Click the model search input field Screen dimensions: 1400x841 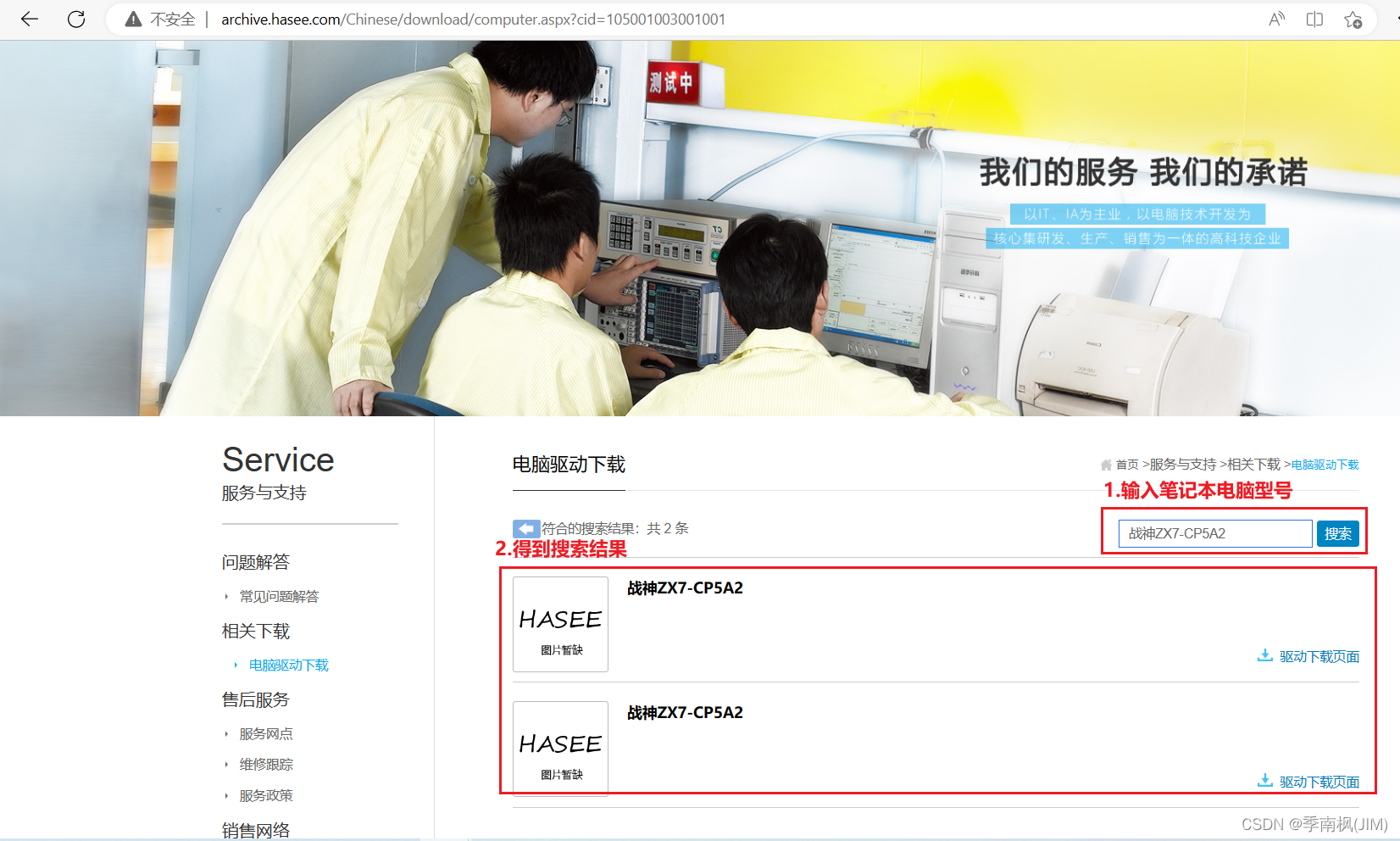tap(1215, 533)
